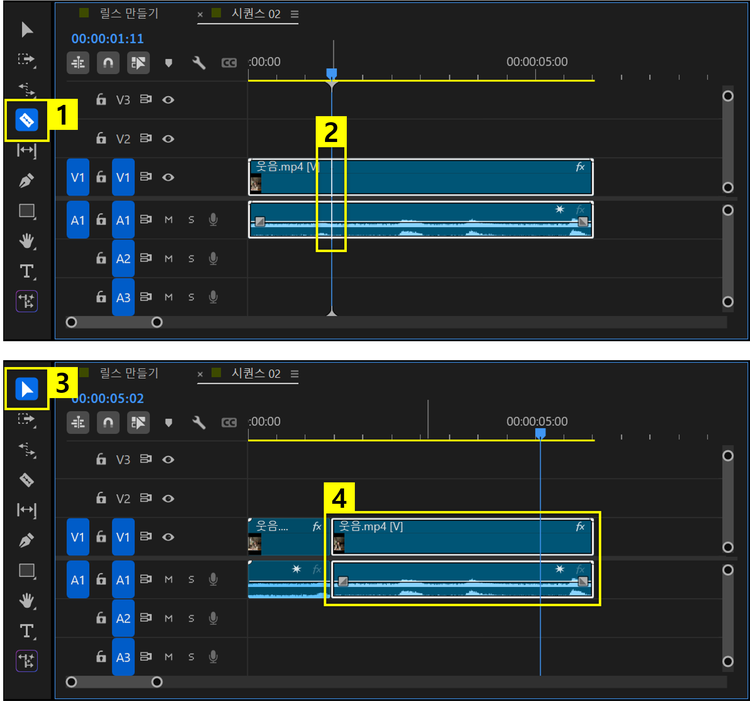Open 시퀀스 02 panel menu in top panel

295,14
